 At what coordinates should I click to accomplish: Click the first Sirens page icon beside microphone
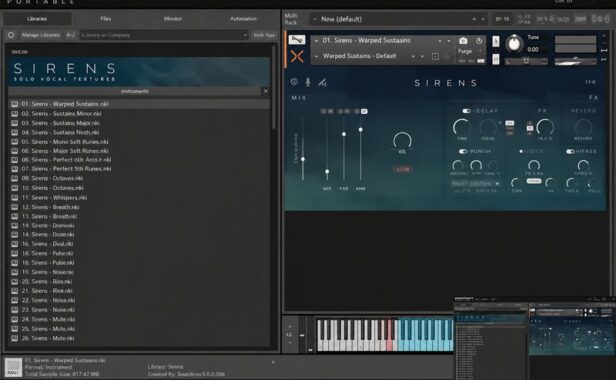(294, 82)
